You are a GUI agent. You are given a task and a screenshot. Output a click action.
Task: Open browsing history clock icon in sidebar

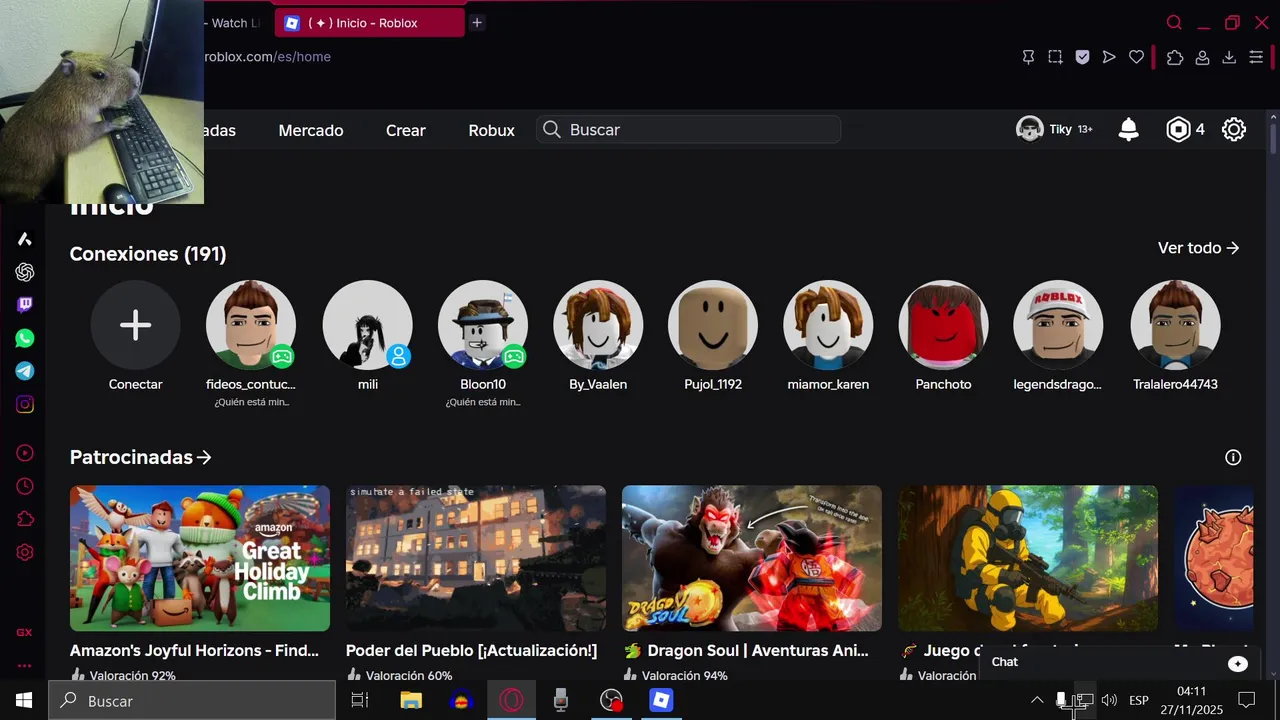pos(25,486)
